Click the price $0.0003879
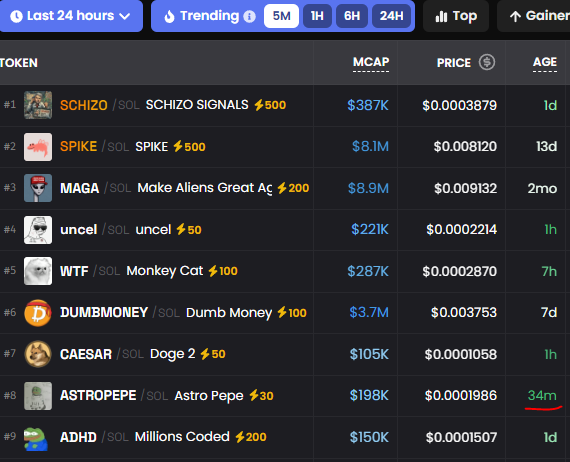This screenshot has height=462, width=570. [x=459, y=105]
